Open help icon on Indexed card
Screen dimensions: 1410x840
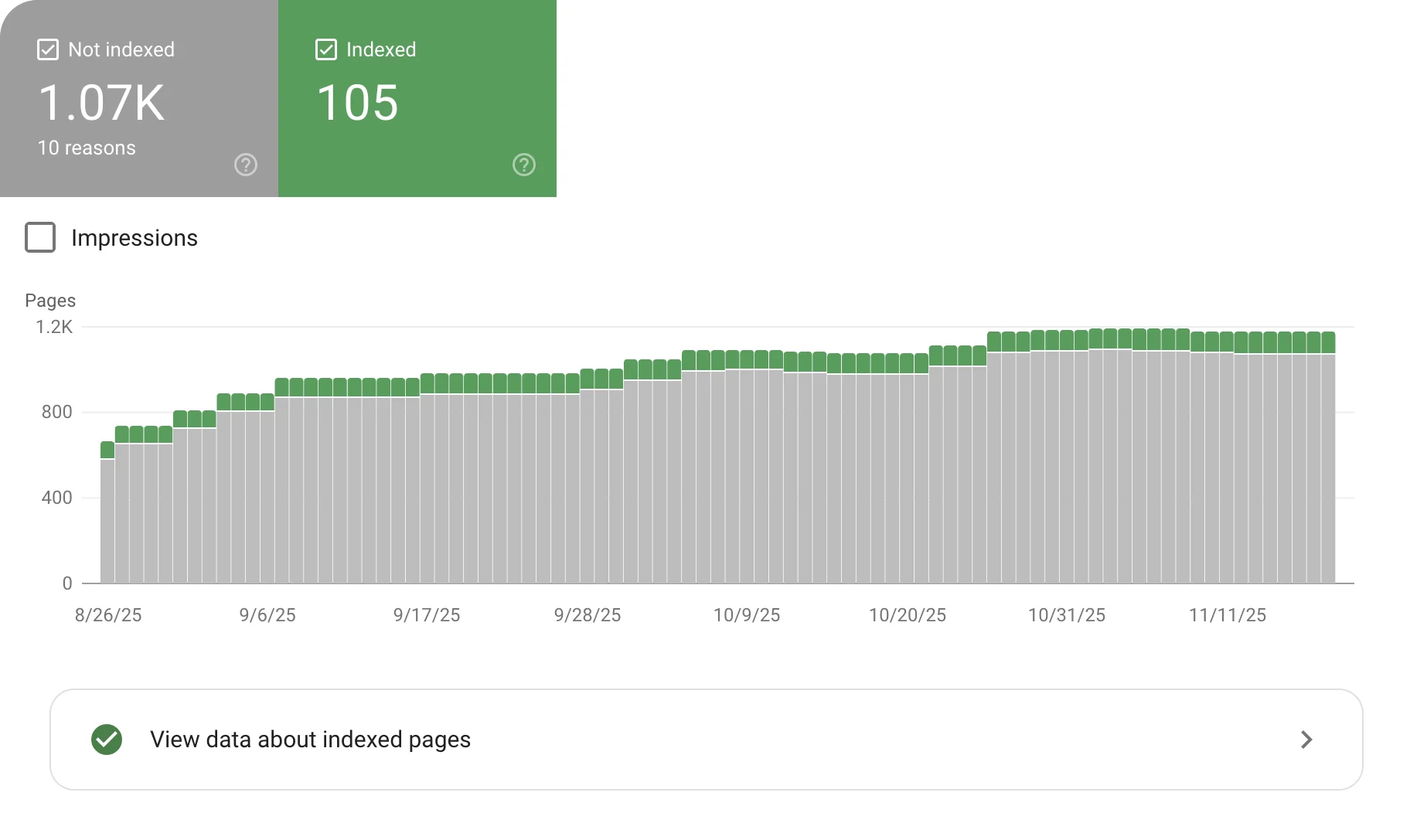(524, 165)
